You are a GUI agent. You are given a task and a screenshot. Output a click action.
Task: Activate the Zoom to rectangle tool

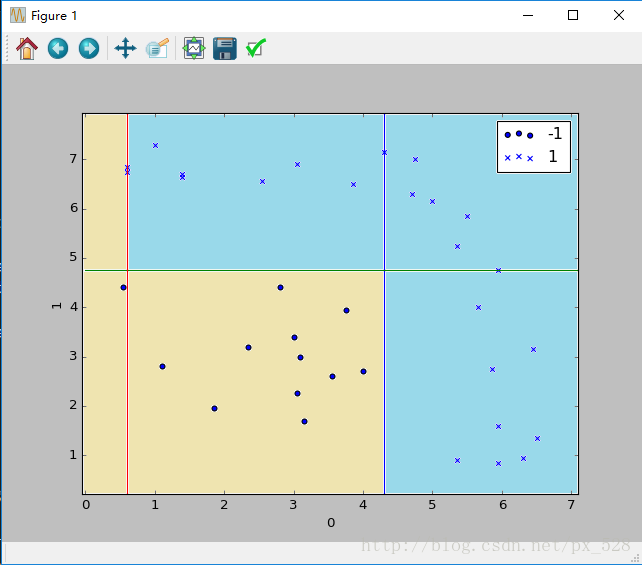[158, 48]
